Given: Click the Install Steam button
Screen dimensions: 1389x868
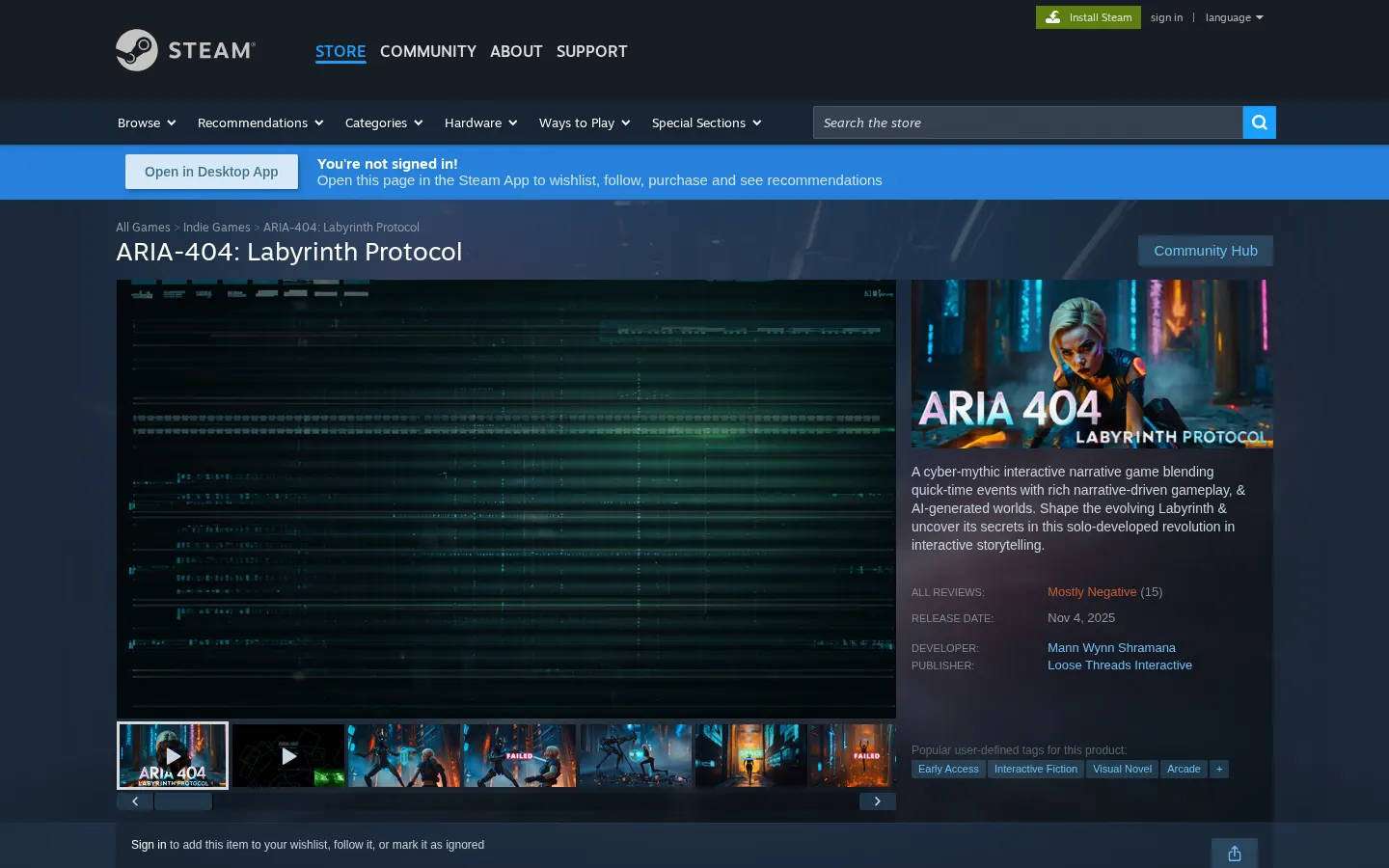Looking at the screenshot, I should tap(1088, 17).
